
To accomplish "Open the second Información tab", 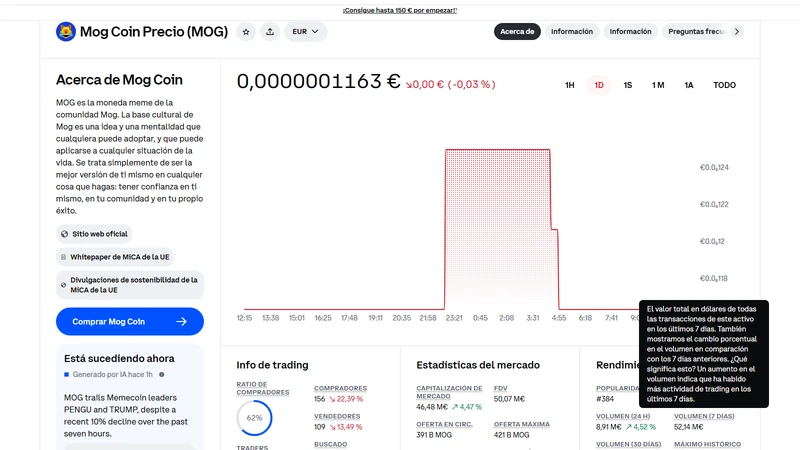I will tap(630, 32).
